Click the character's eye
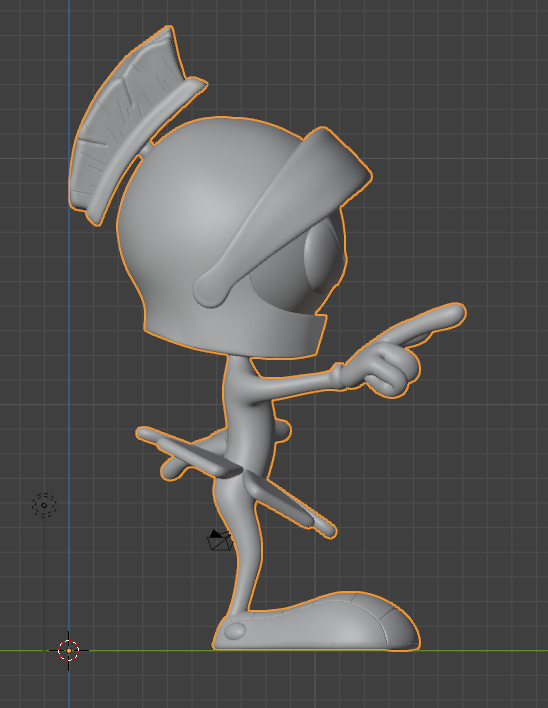 (x=321, y=257)
